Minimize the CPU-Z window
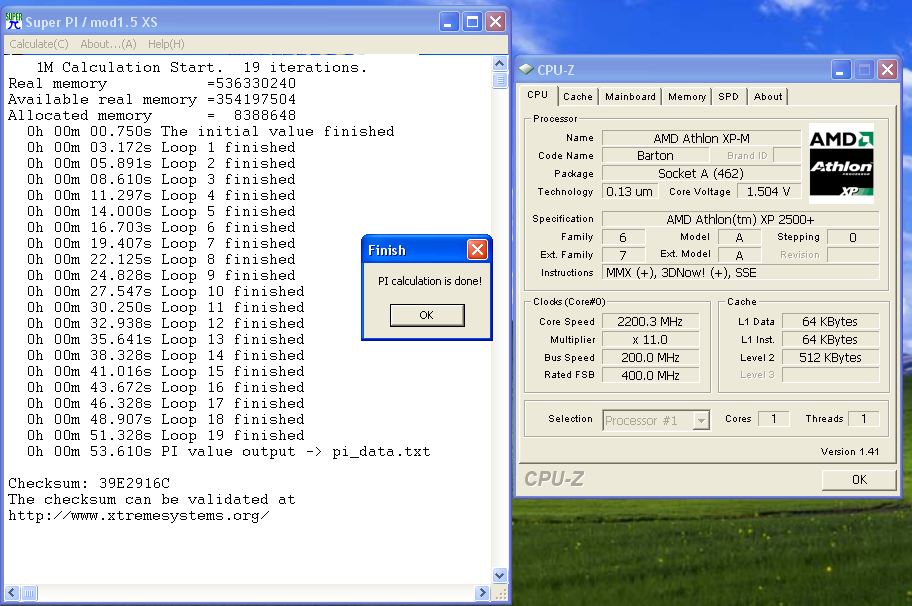The height and width of the screenshot is (606, 912). 839,70
